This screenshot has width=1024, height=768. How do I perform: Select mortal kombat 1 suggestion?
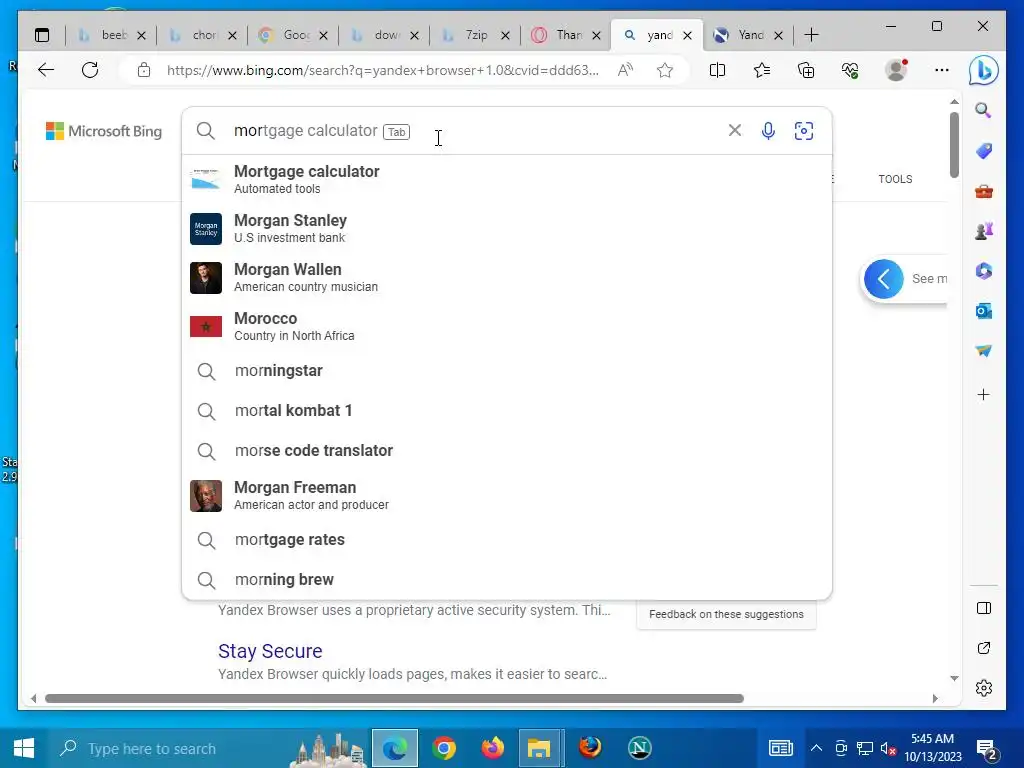pyautogui.click(x=507, y=411)
